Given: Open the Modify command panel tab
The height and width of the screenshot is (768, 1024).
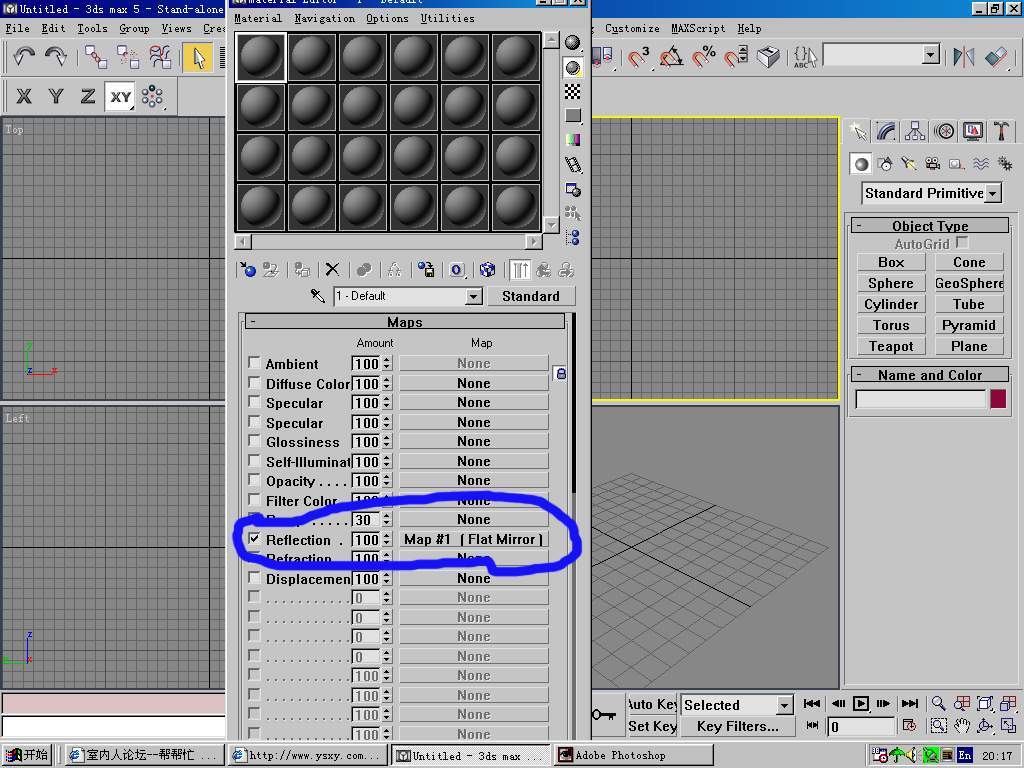Looking at the screenshot, I should (886, 131).
